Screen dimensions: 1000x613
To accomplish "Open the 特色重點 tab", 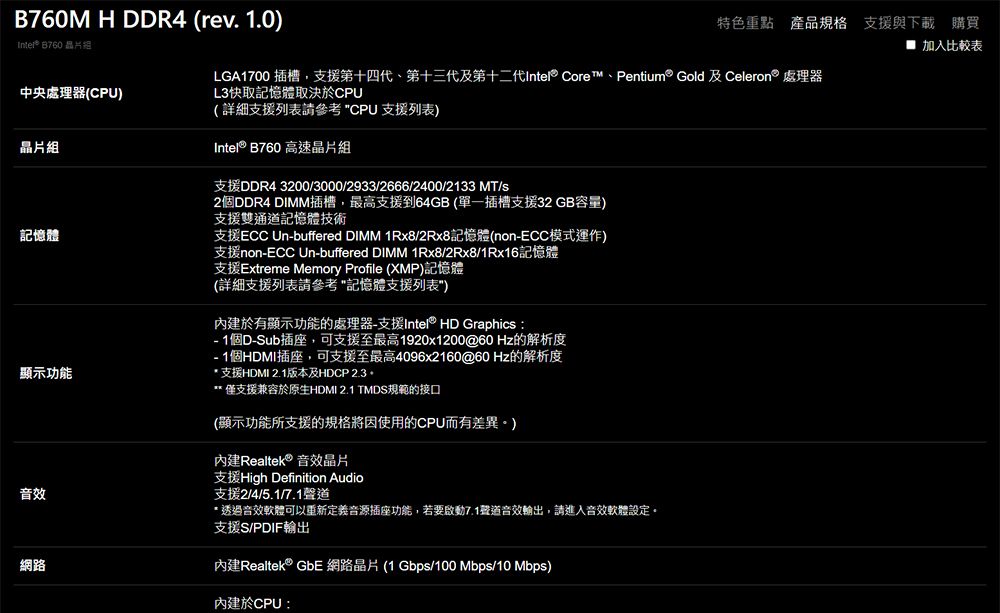I will coord(745,23).
